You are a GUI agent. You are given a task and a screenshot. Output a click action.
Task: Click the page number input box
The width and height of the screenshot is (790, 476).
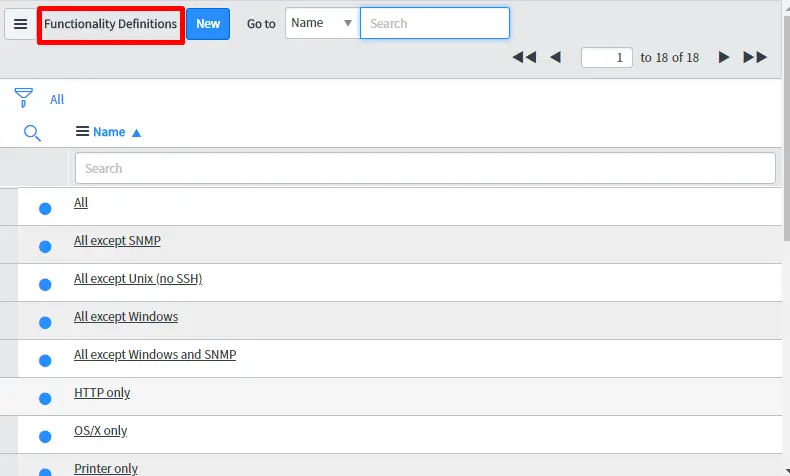coord(607,57)
